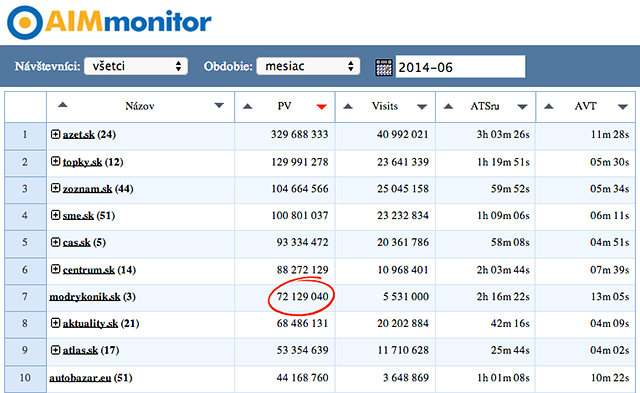
Task: Sort Visits column ascending arrow
Action: (348, 107)
